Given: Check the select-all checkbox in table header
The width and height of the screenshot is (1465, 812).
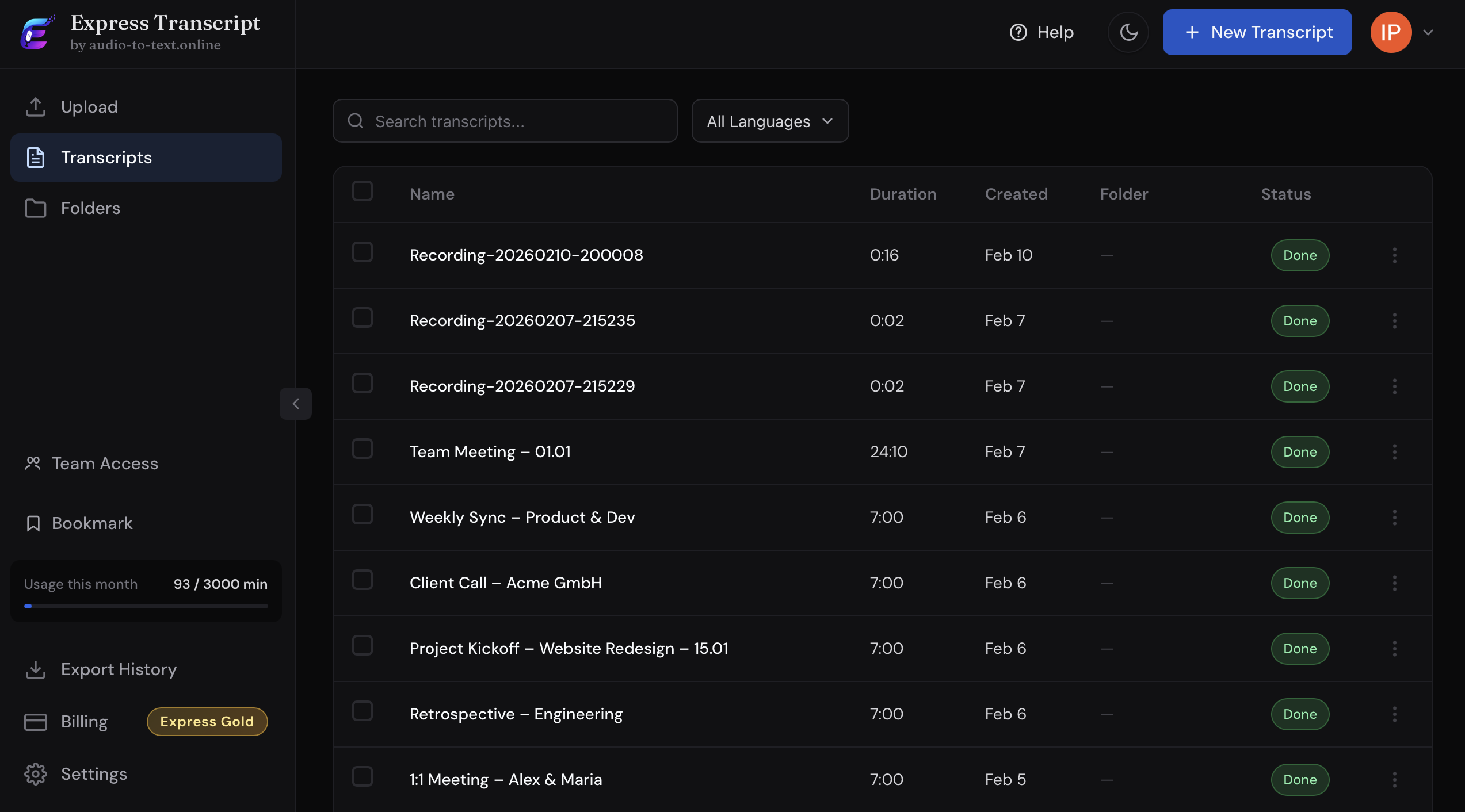Looking at the screenshot, I should point(363,190).
